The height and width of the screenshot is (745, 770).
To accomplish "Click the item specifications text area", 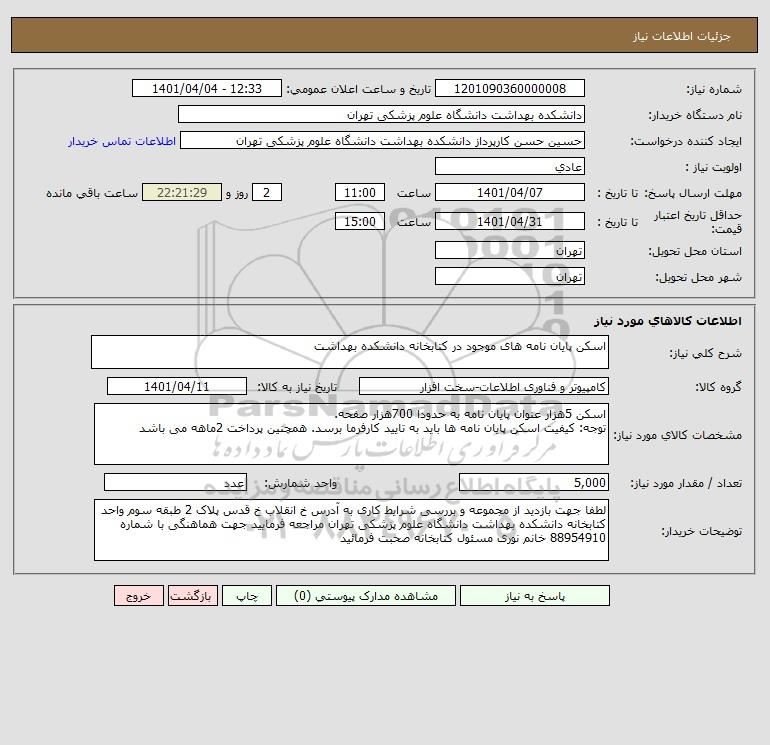I will tap(351, 434).
